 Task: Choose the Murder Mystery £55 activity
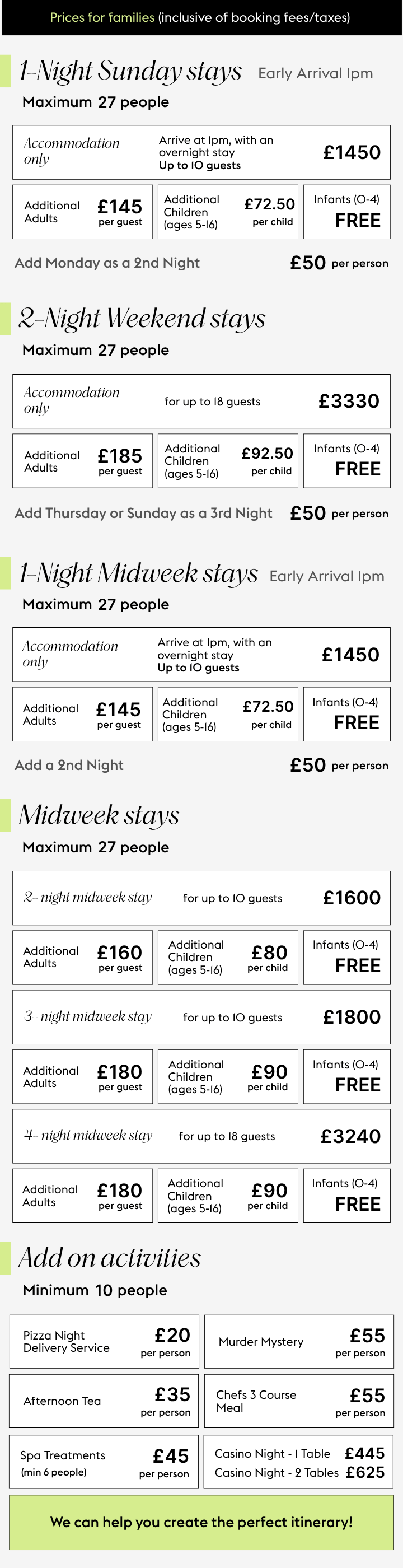(x=299, y=1342)
